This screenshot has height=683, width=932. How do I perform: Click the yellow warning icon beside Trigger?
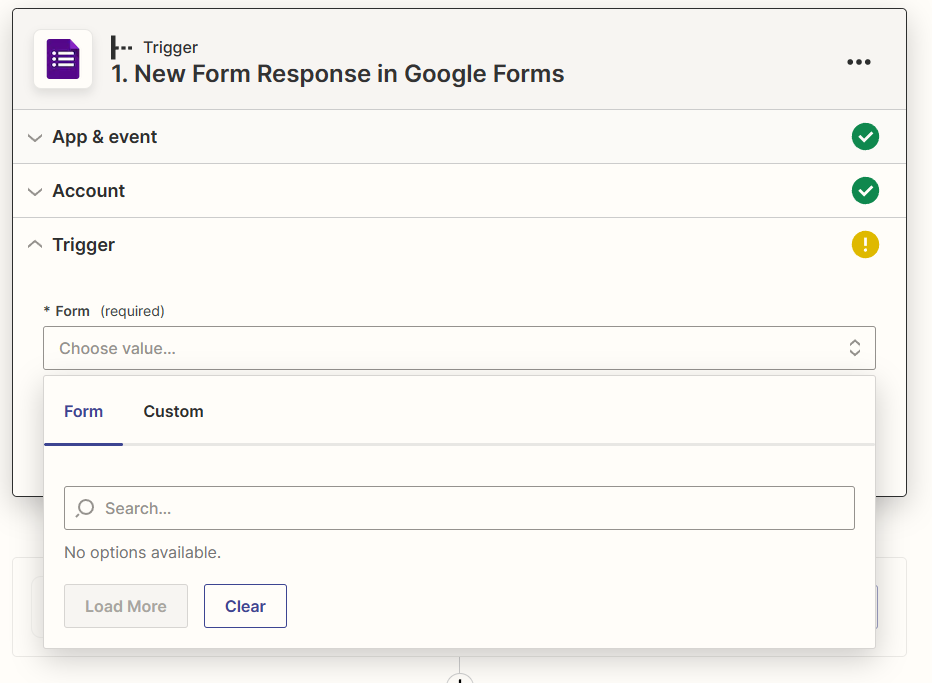point(865,245)
